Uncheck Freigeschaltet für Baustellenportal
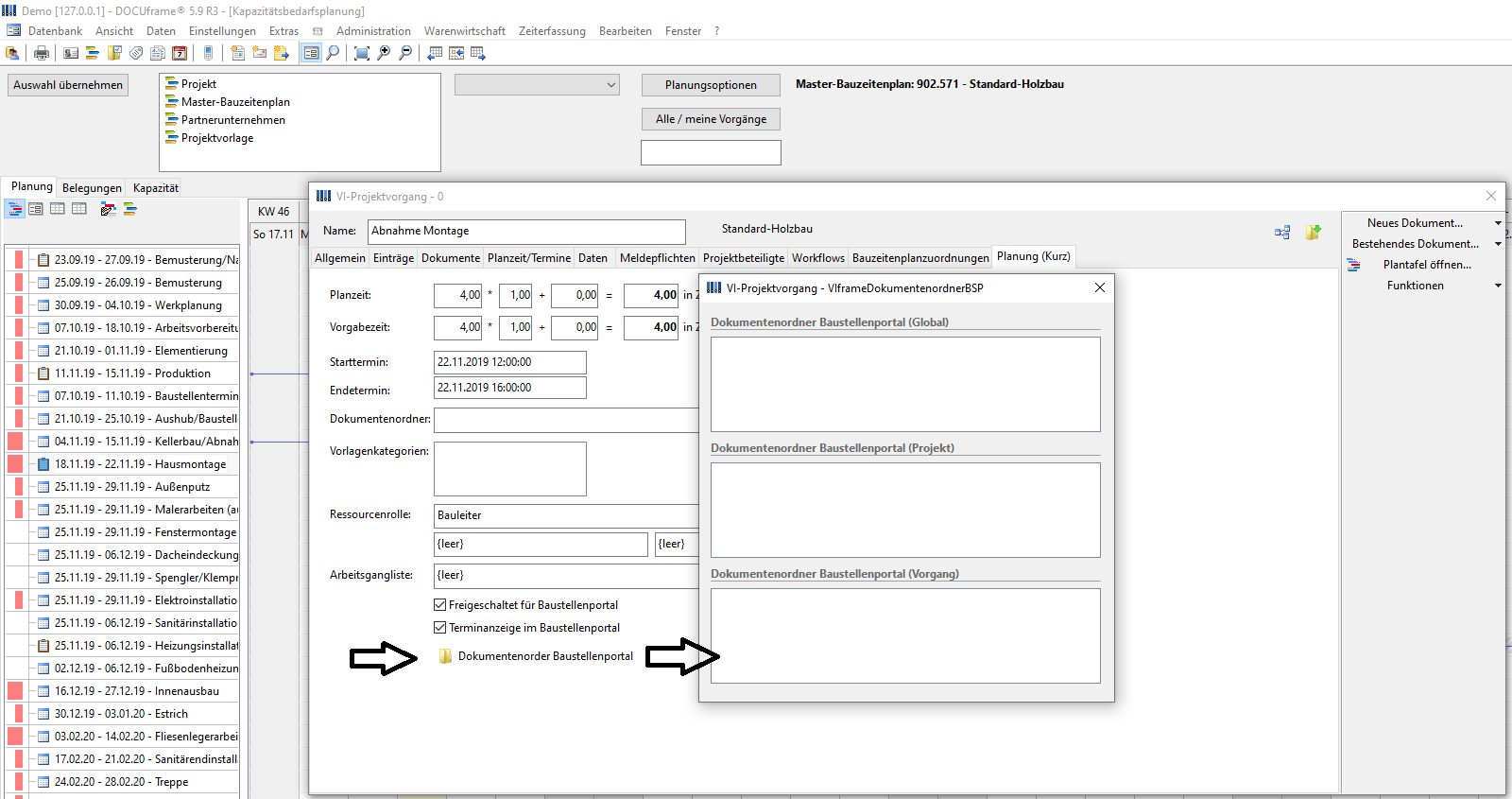The height and width of the screenshot is (799, 1512). pyautogui.click(x=439, y=605)
